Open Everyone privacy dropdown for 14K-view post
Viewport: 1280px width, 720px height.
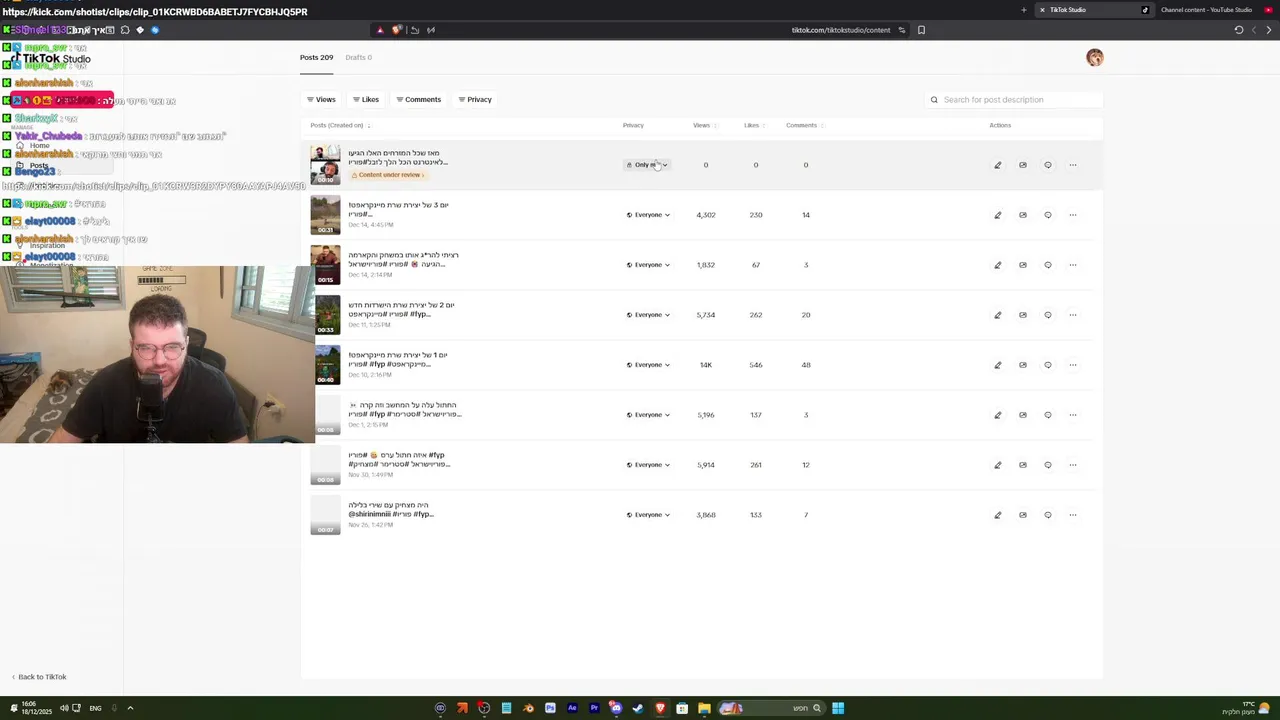(648, 365)
